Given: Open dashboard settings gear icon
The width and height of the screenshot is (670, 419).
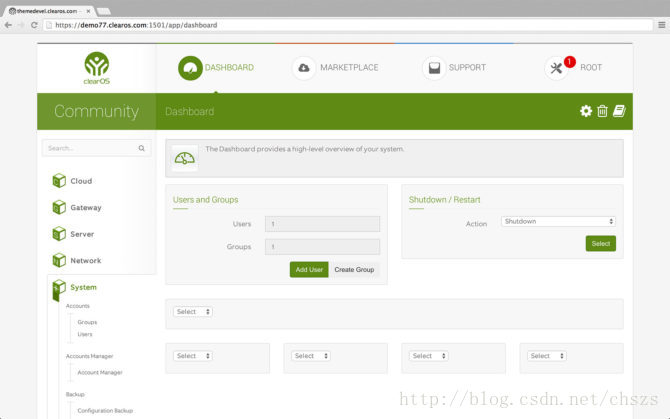Looking at the screenshot, I should pyautogui.click(x=586, y=111).
